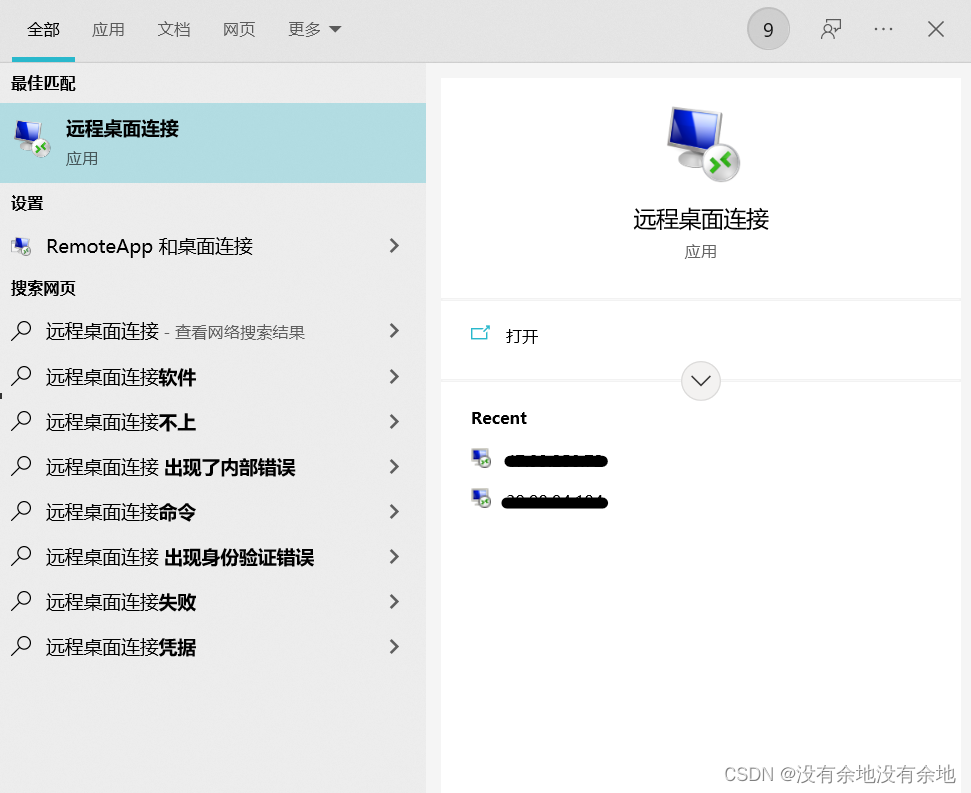Open RemoteApp 和桌面连接 settings result
The height and width of the screenshot is (793, 971).
(212, 246)
